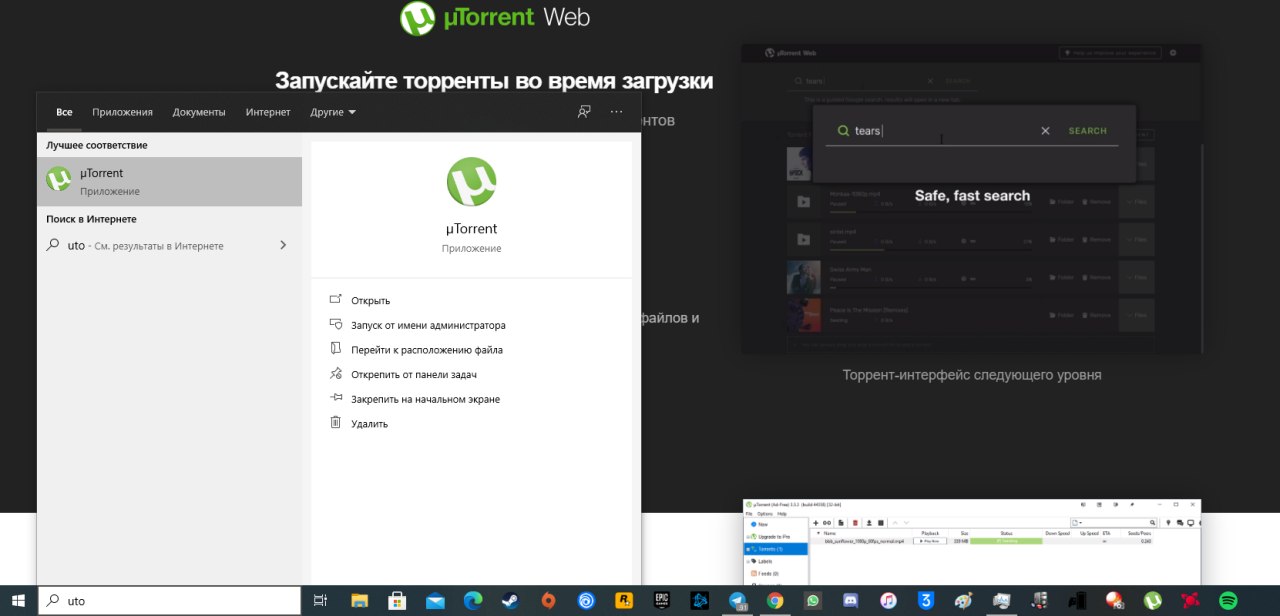Choose Открыть for µTorrent
Image resolution: width=1280 pixels, height=616 pixels.
[370, 301]
